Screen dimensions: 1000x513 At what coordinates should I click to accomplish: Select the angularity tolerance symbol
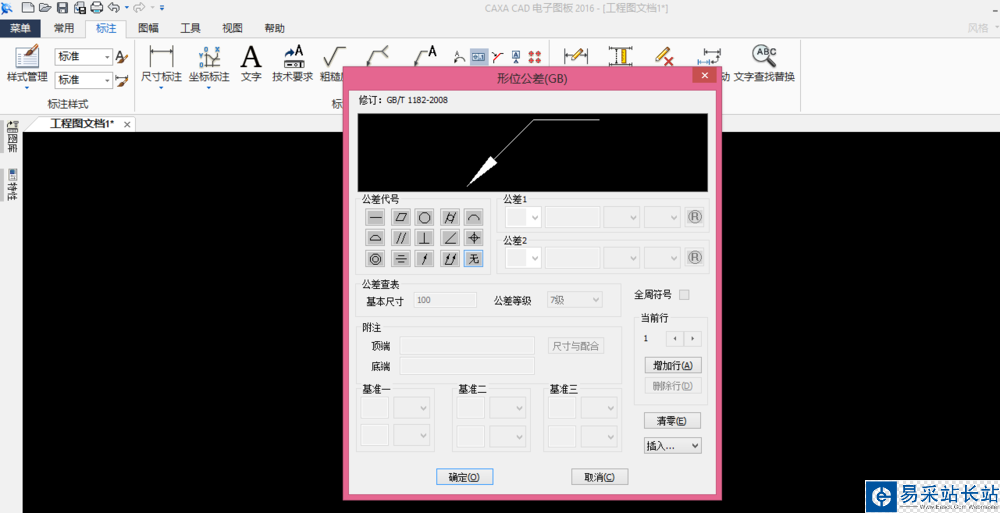coord(449,238)
